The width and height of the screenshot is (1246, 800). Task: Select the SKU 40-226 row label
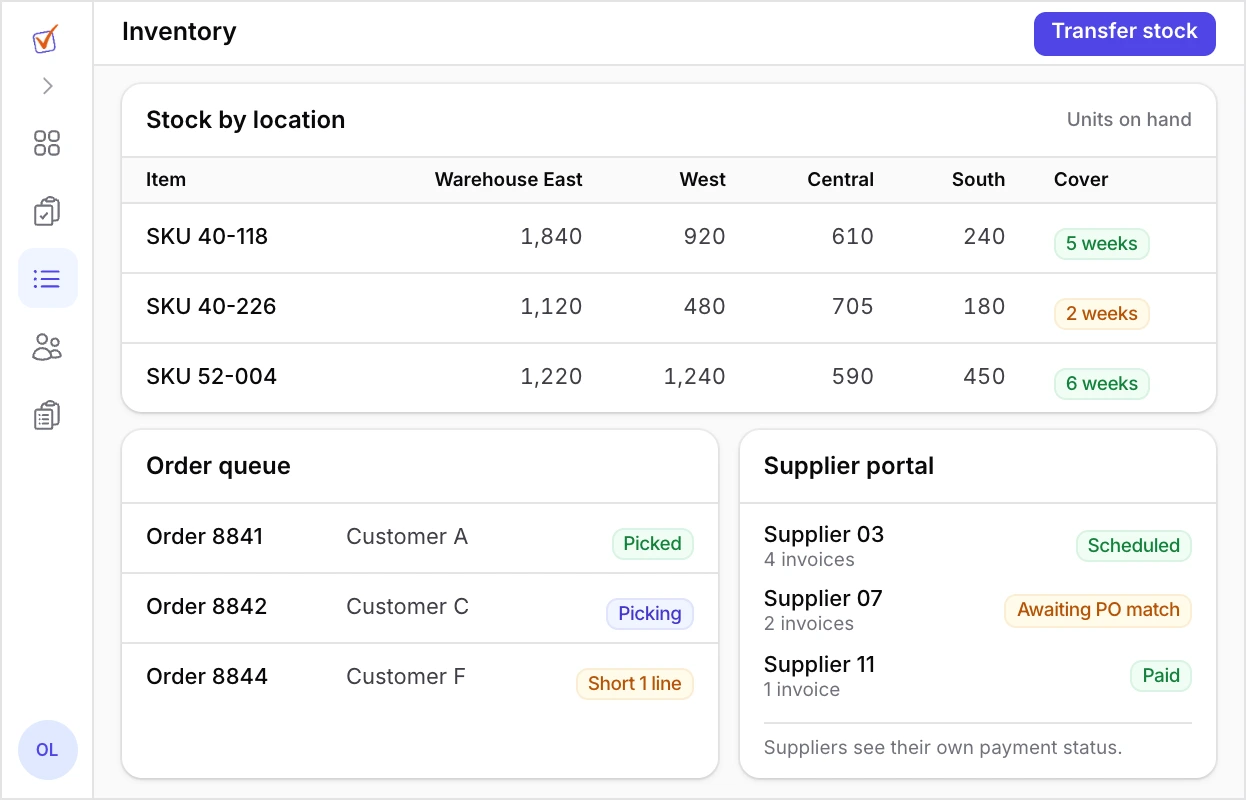click(211, 307)
